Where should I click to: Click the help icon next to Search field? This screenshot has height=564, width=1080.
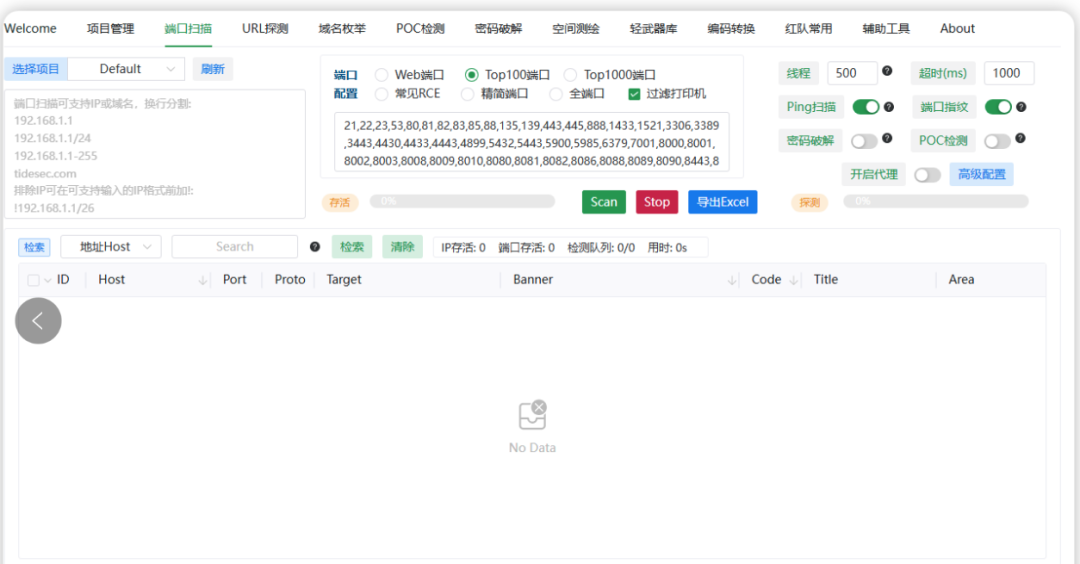pos(315,247)
